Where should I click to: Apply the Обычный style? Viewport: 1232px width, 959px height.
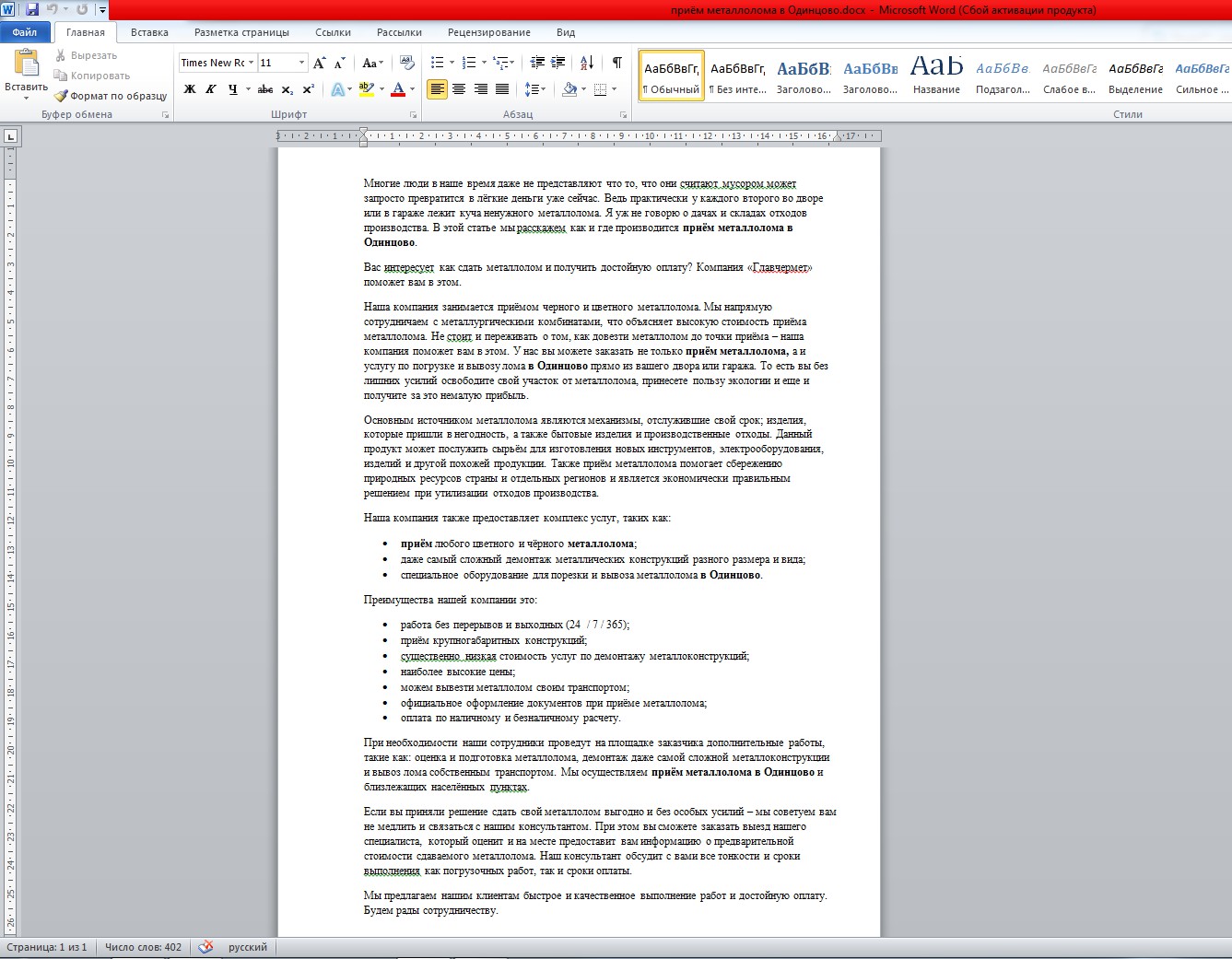(x=672, y=76)
